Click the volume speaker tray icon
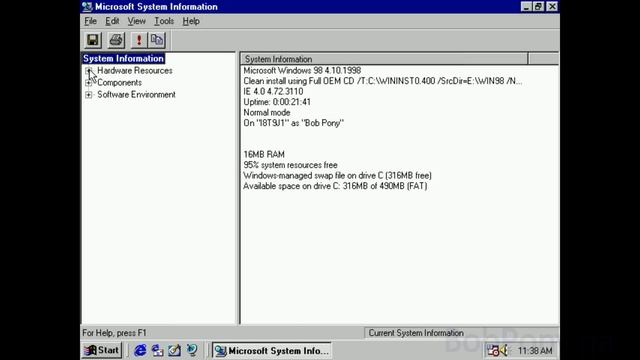Screen dimensions: 640x360 tap(504, 351)
